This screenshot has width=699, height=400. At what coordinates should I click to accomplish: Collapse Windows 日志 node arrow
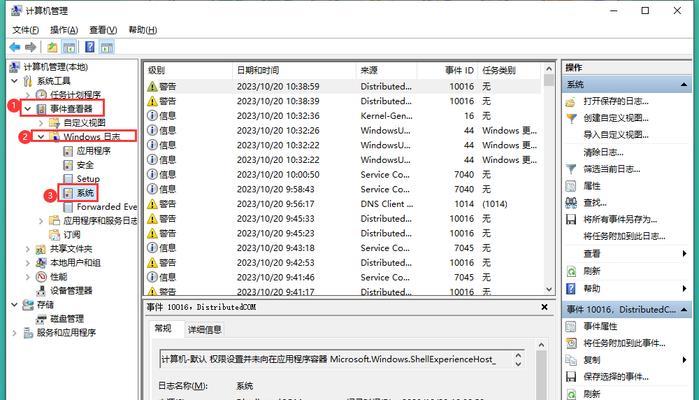point(41,136)
